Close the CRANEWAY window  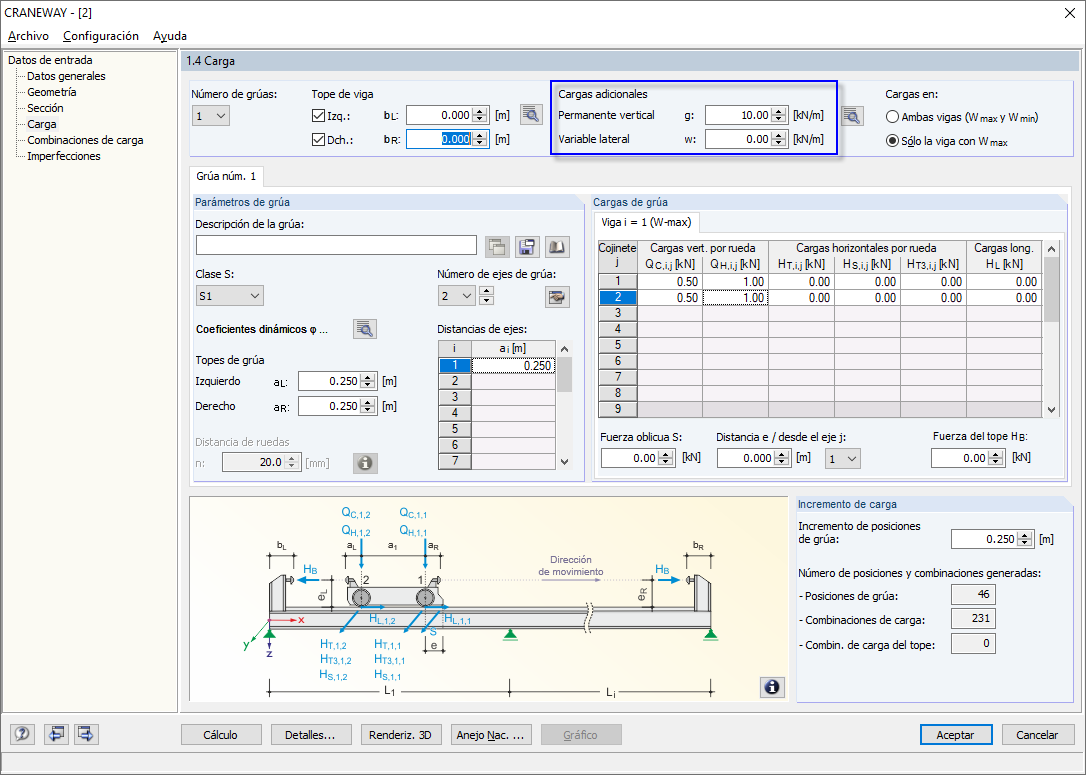[1069, 13]
